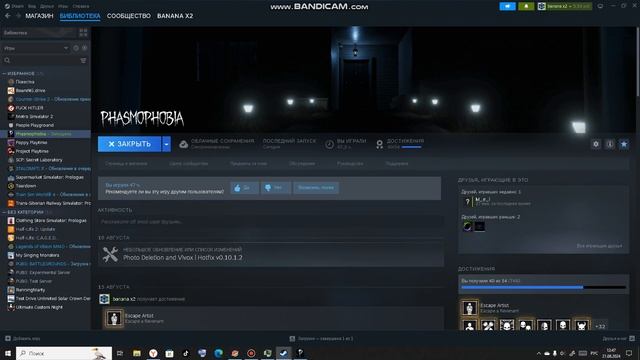Click the add game plus icon bottom left
Image resolution: width=640 pixels, height=360 pixels.
8,338
